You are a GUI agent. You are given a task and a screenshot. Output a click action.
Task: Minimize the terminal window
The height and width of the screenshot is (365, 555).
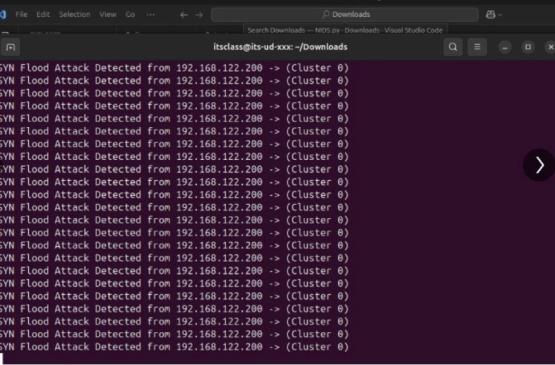pos(505,47)
